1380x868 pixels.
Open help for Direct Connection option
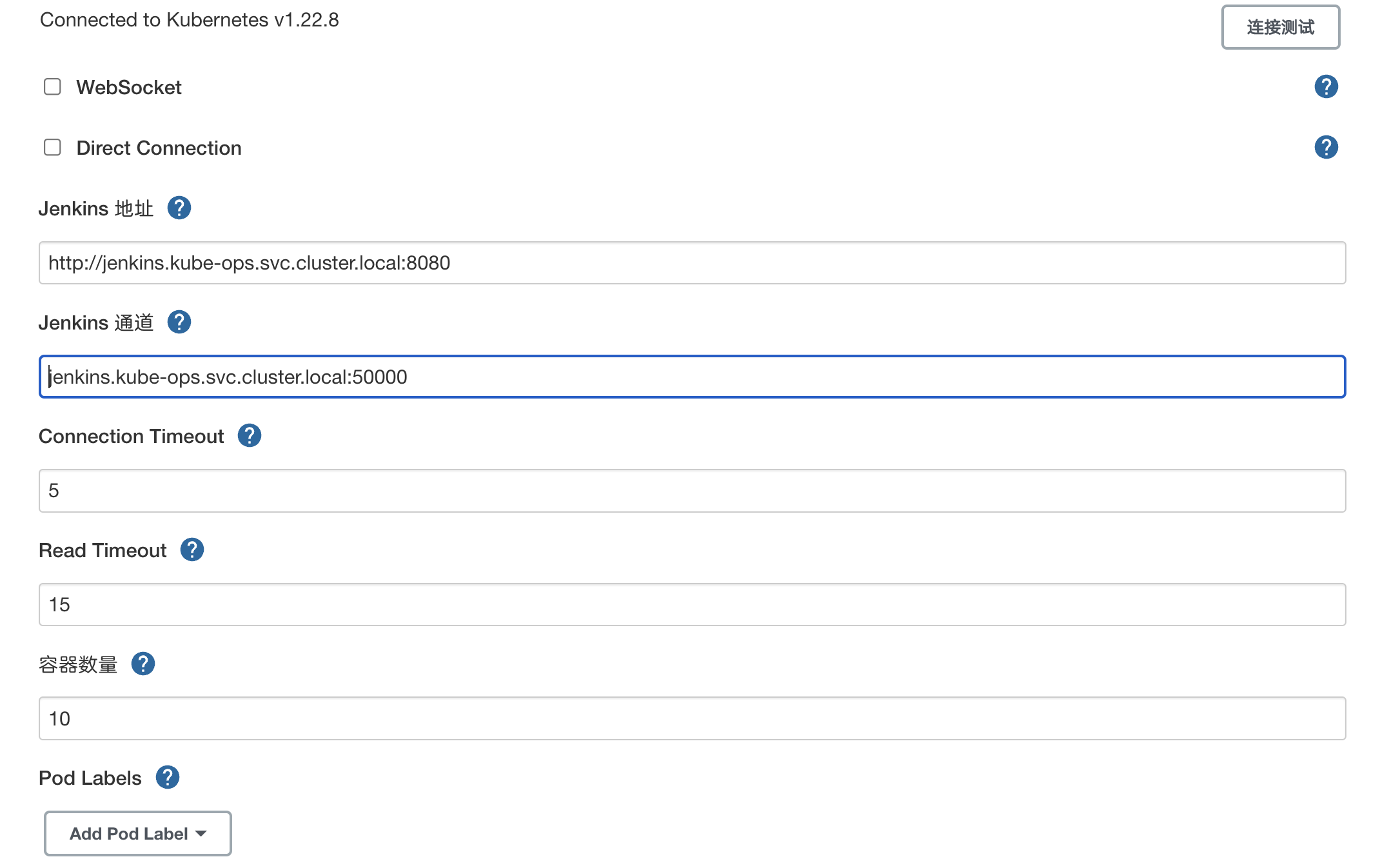[1326, 147]
